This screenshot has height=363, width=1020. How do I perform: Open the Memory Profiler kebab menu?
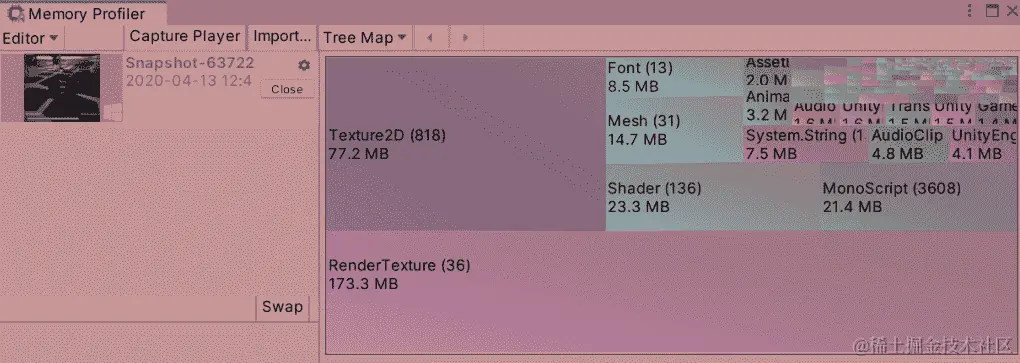pos(969,10)
